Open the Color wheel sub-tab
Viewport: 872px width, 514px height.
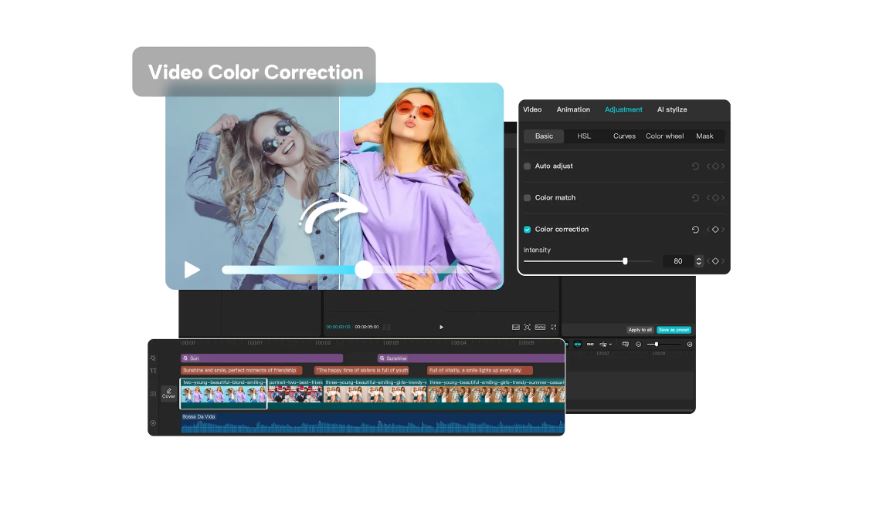tap(665, 136)
